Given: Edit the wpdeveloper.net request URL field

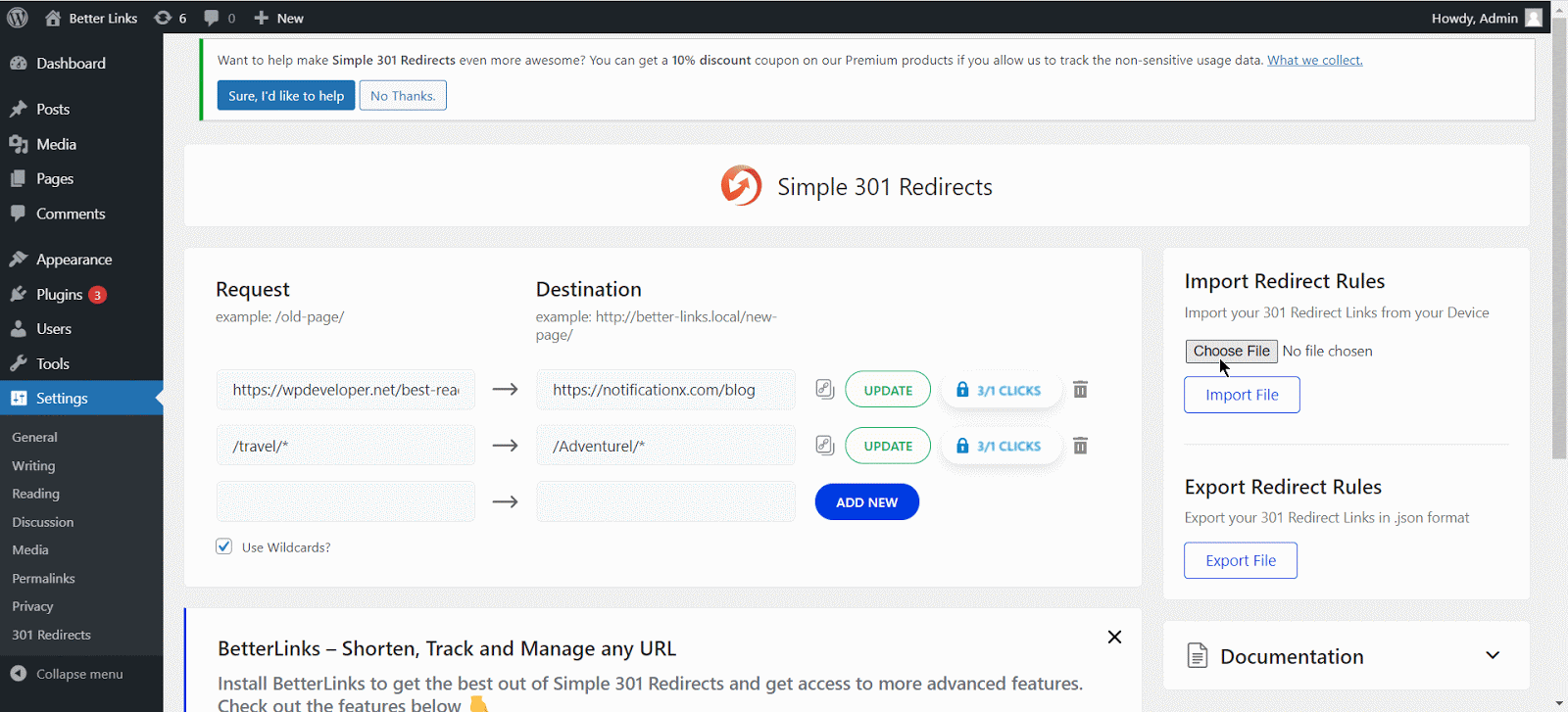Looking at the screenshot, I should (x=346, y=390).
